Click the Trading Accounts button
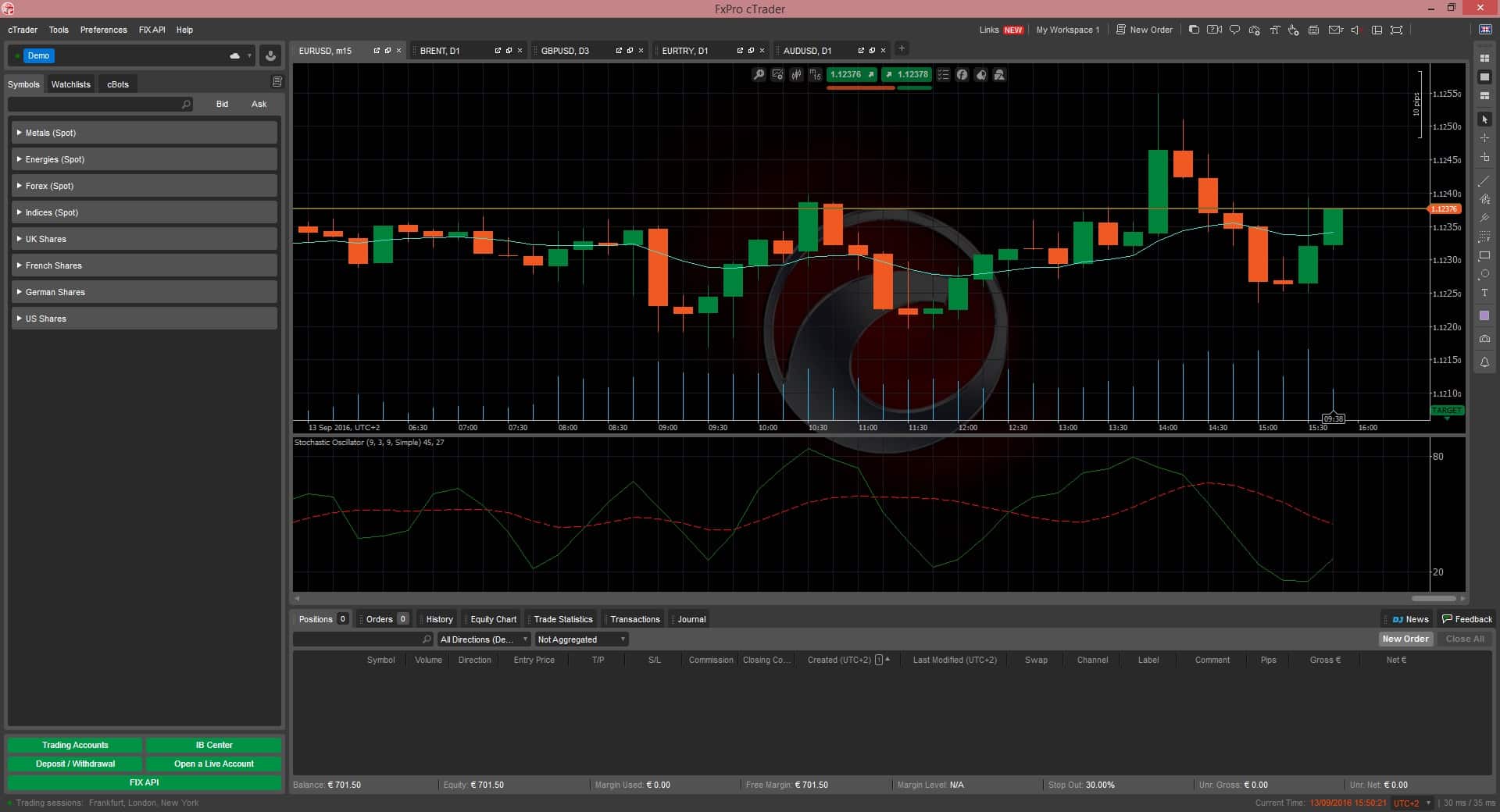The width and height of the screenshot is (1500, 812). (x=75, y=745)
